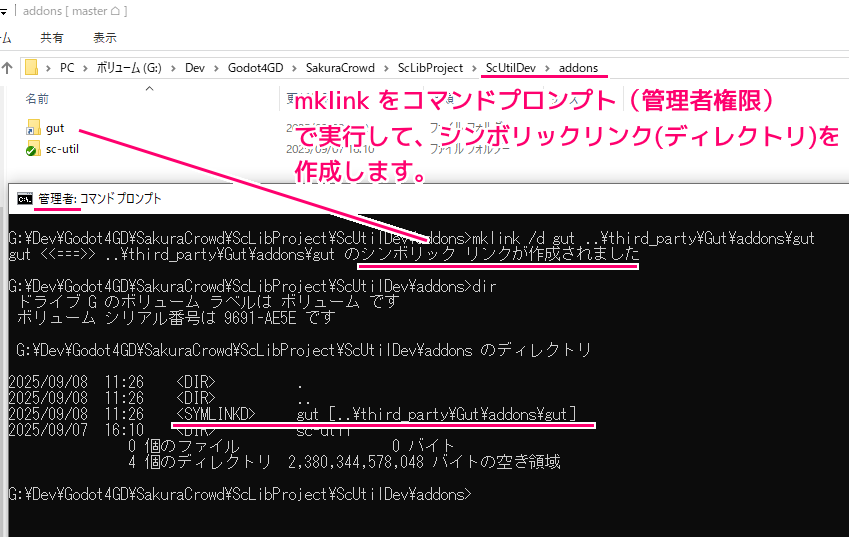The image size is (849, 537).
Task: Click the ドライブ G のボリューム ラベル line
Action: [x=208, y=302]
